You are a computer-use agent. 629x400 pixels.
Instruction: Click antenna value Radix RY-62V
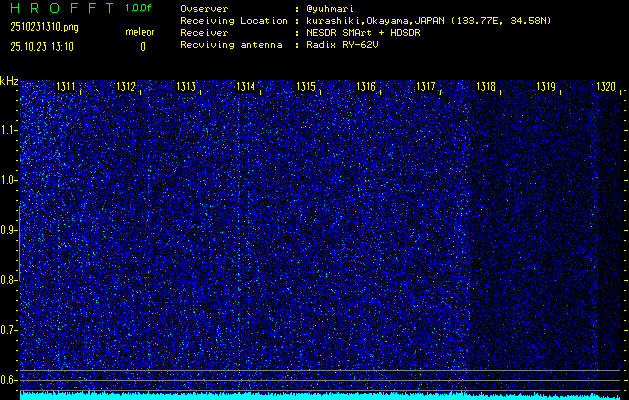tap(342, 45)
